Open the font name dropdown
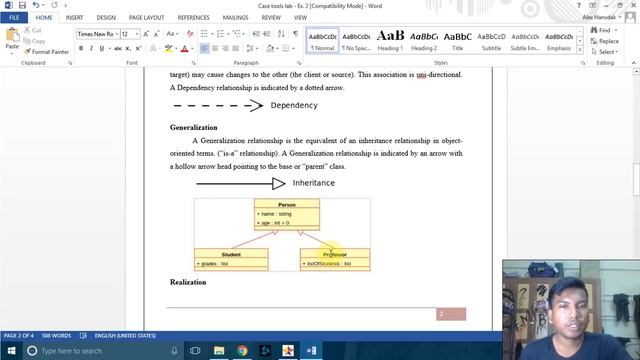640x360 pixels. point(117,34)
